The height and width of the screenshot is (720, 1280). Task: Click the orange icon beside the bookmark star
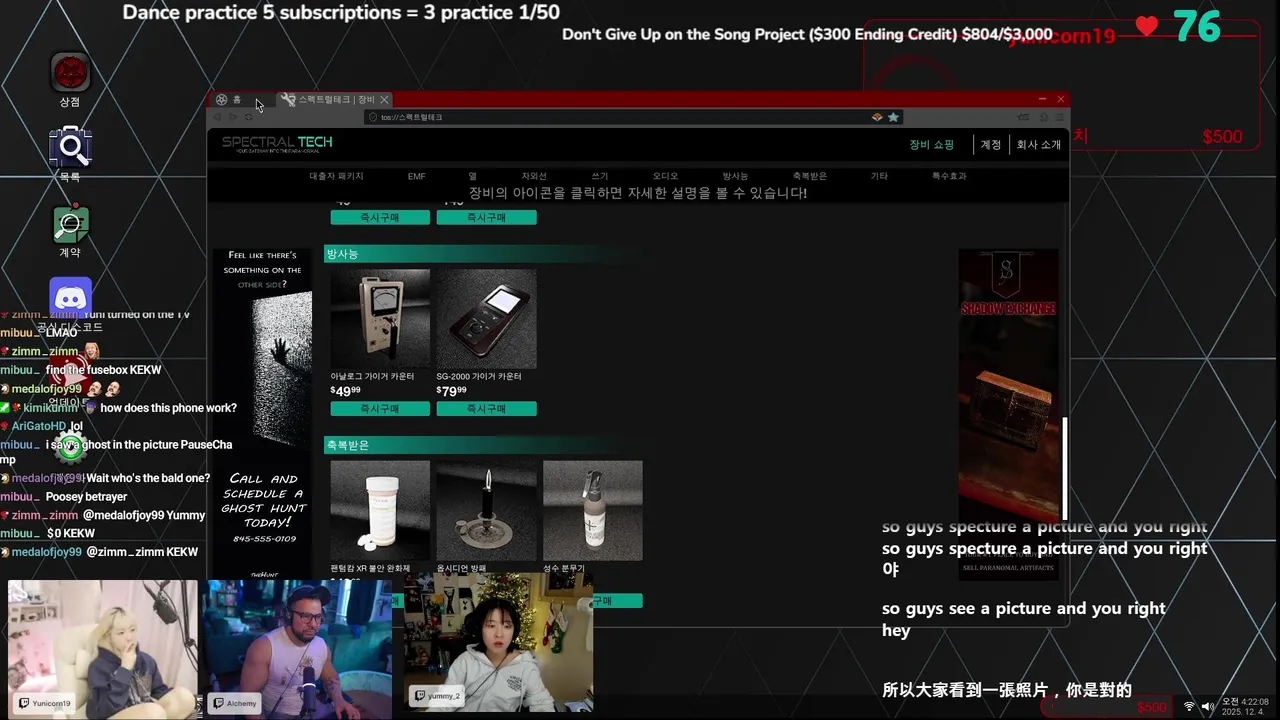coord(877,117)
